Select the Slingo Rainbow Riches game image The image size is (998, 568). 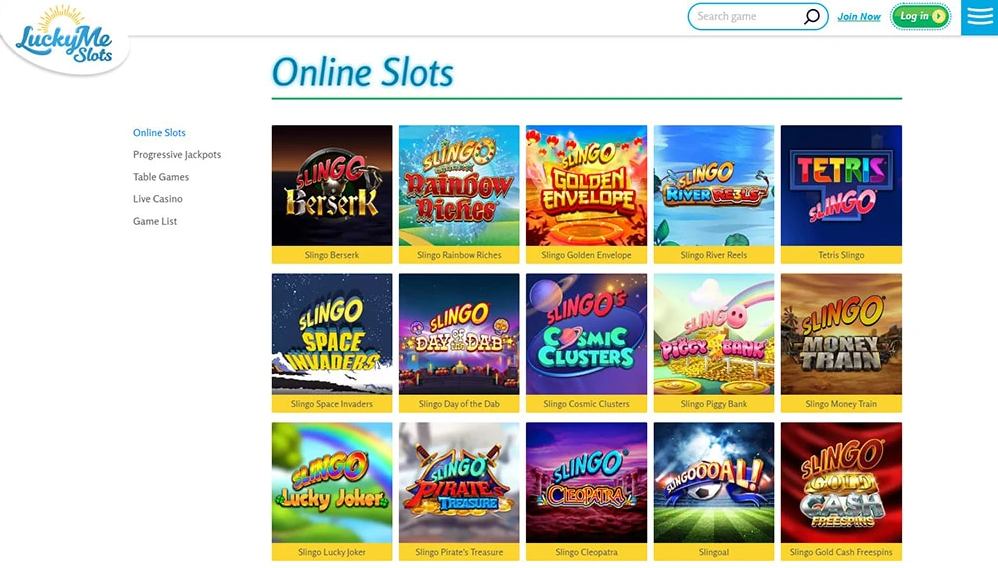[459, 185]
